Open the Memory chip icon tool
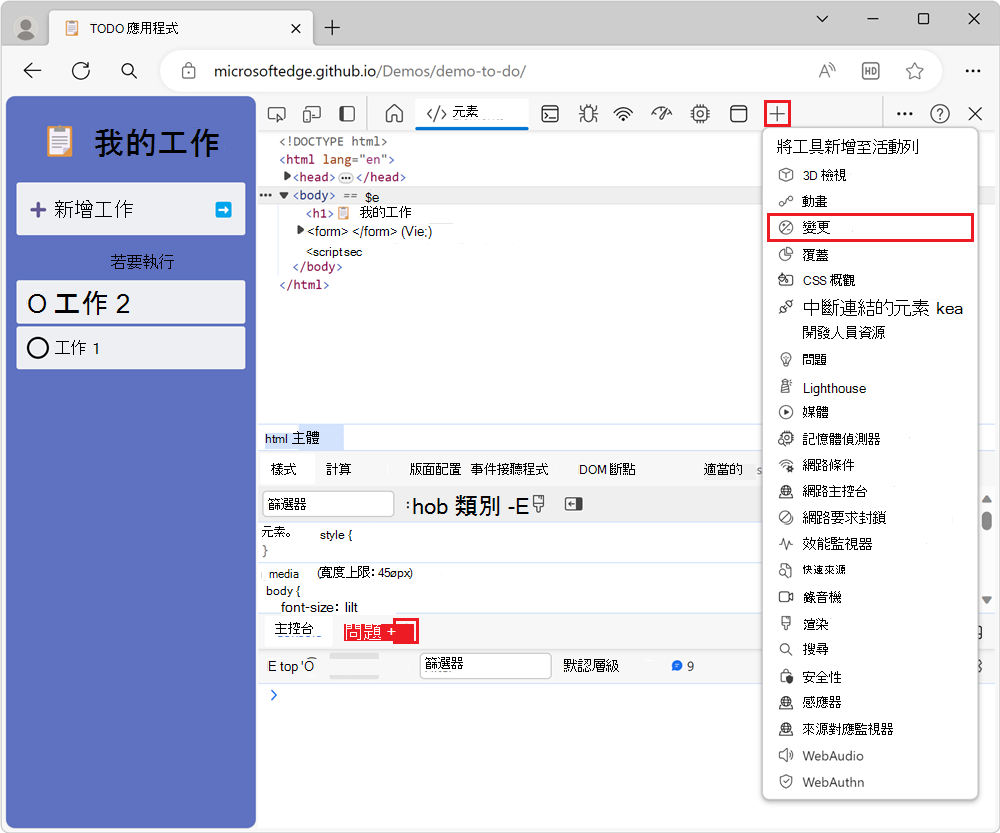Image resolution: width=1000 pixels, height=833 pixels. click(x=700, y=114)
